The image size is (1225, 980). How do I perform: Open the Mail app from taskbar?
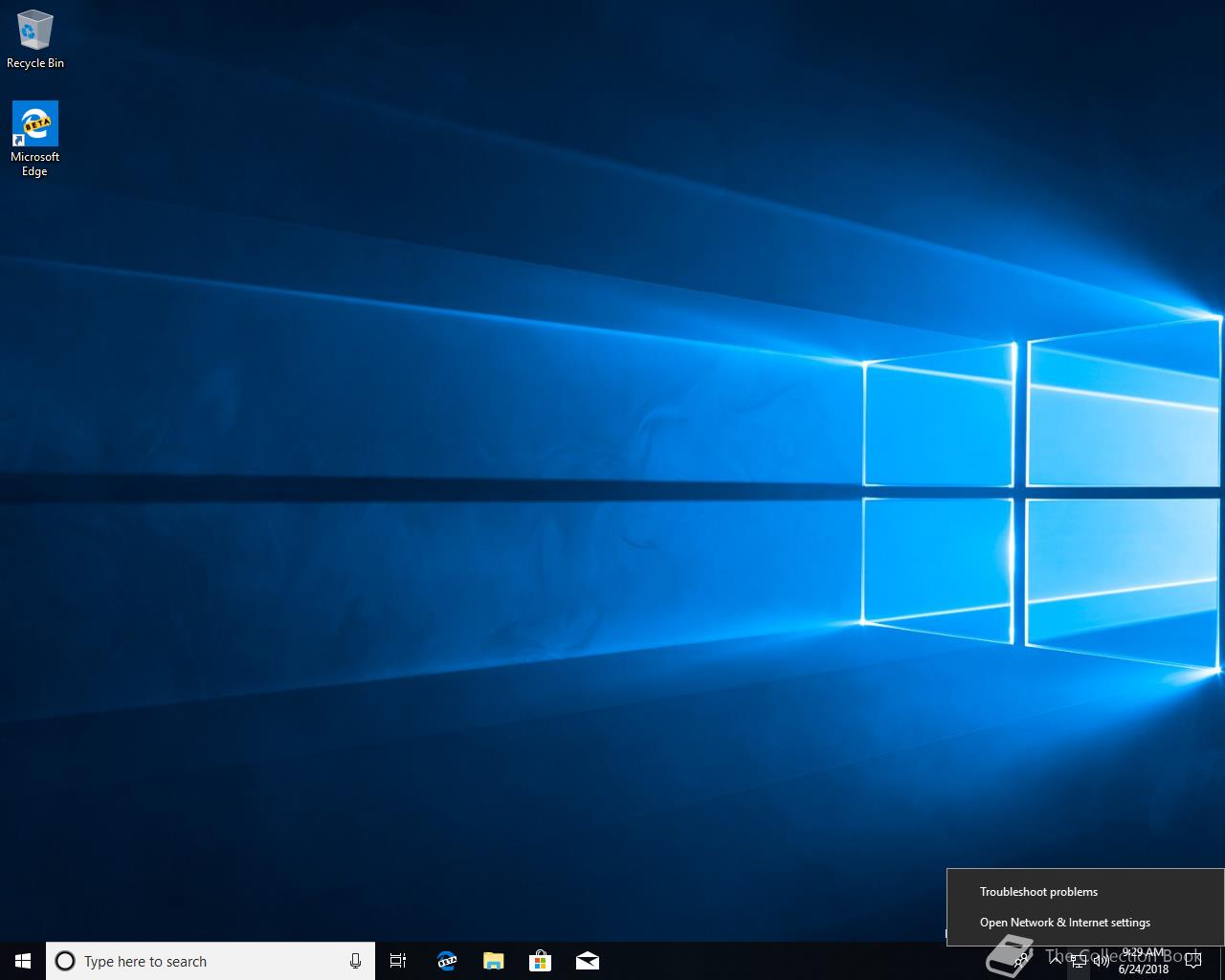587,961
